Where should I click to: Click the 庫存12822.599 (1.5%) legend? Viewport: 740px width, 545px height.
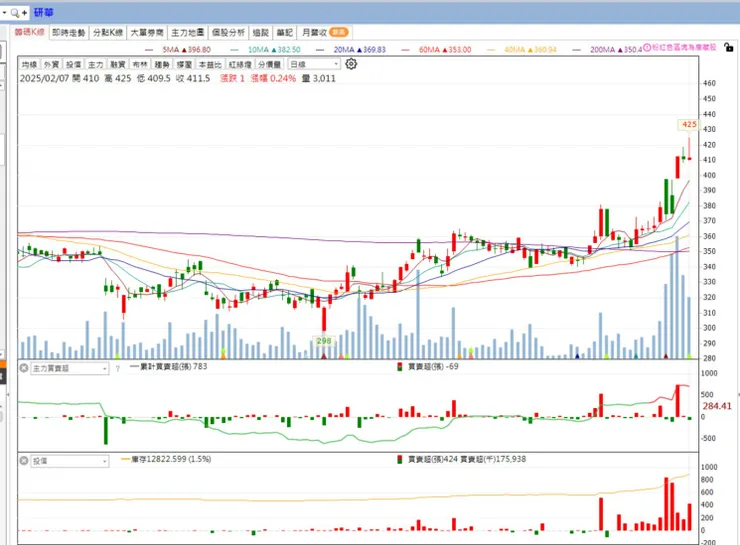(166, 459)
